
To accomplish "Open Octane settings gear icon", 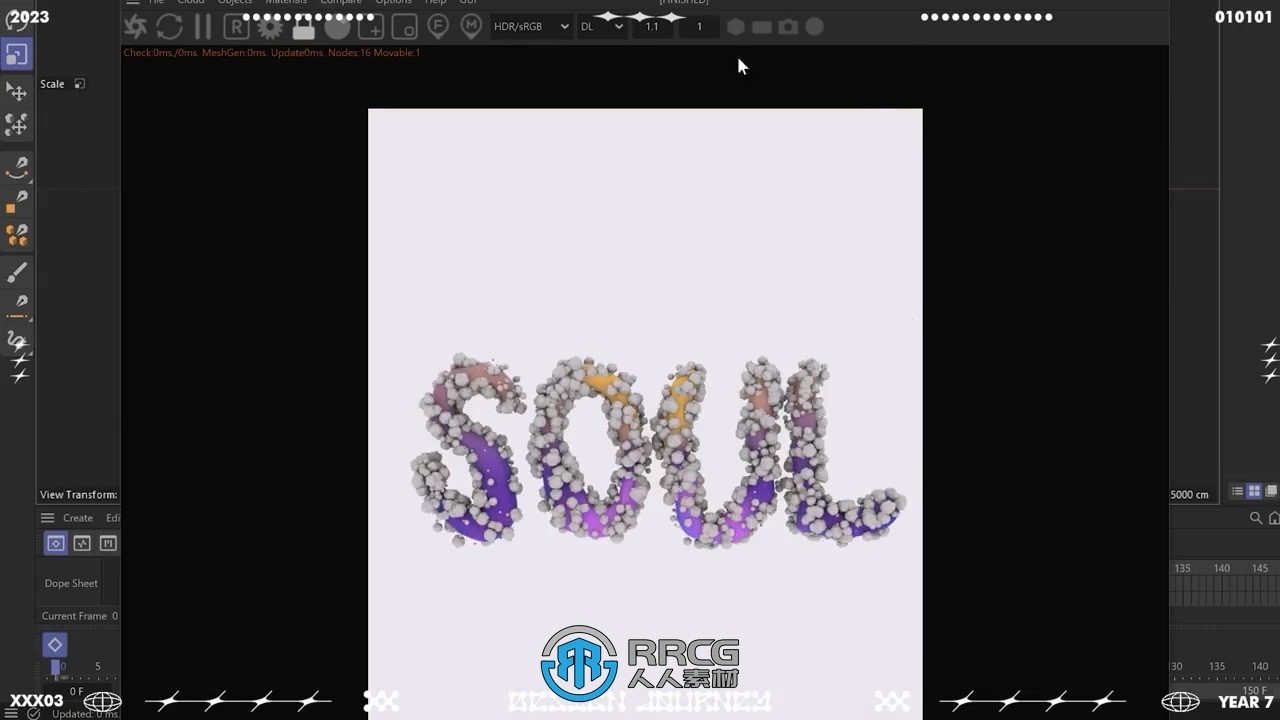I will [x=270, y=27].
